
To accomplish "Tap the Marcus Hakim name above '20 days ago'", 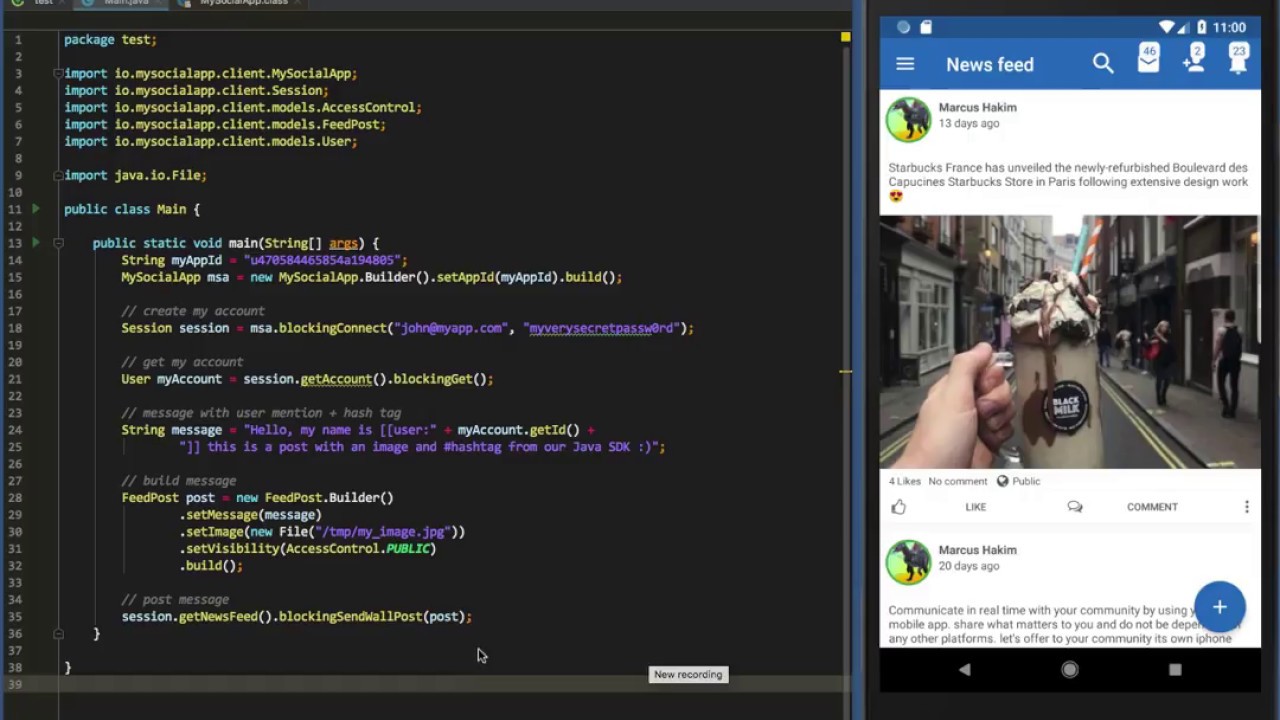I will pos(977,550).
